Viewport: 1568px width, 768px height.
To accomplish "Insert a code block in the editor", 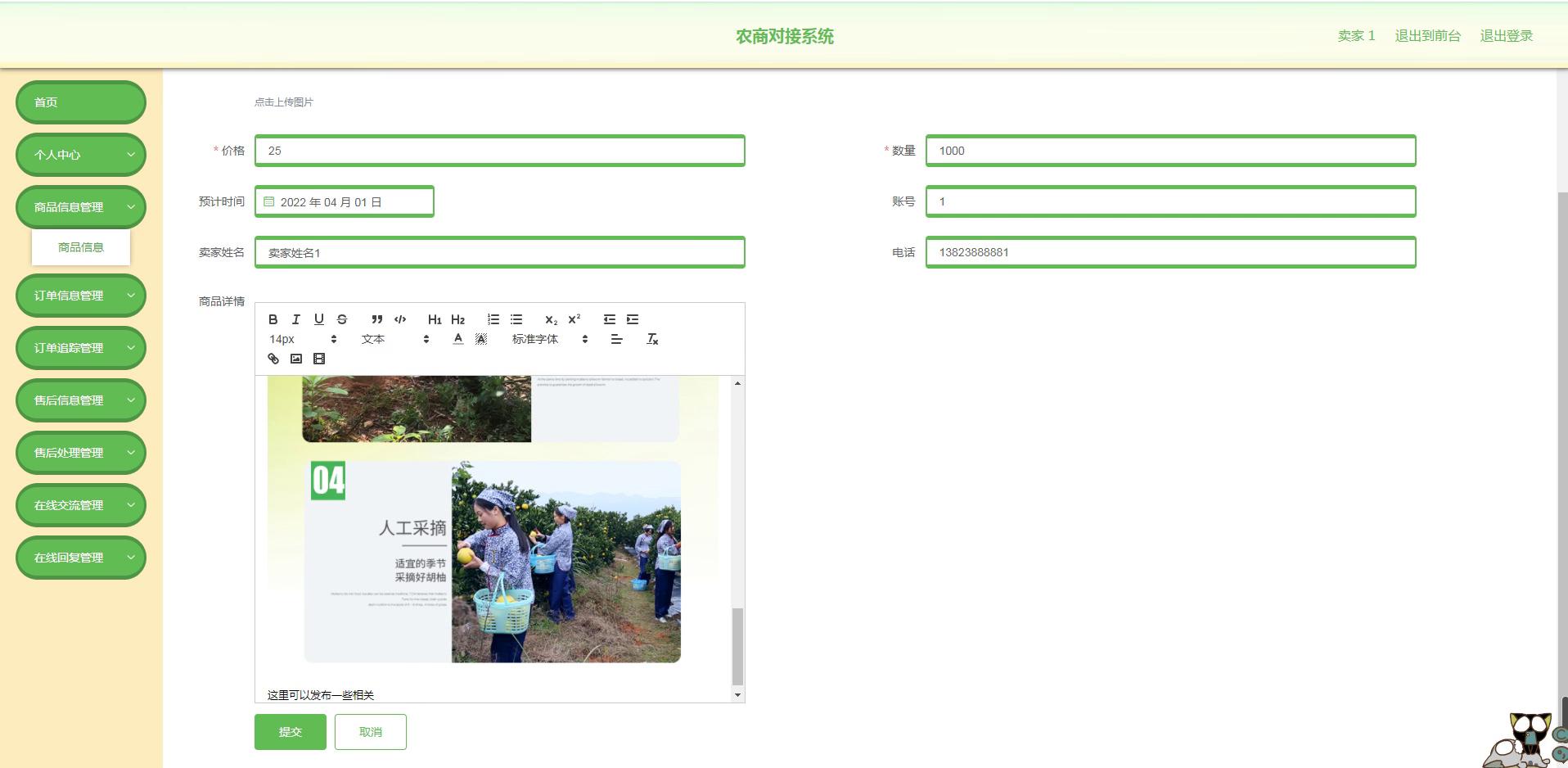I will click(x=400, y=319).
